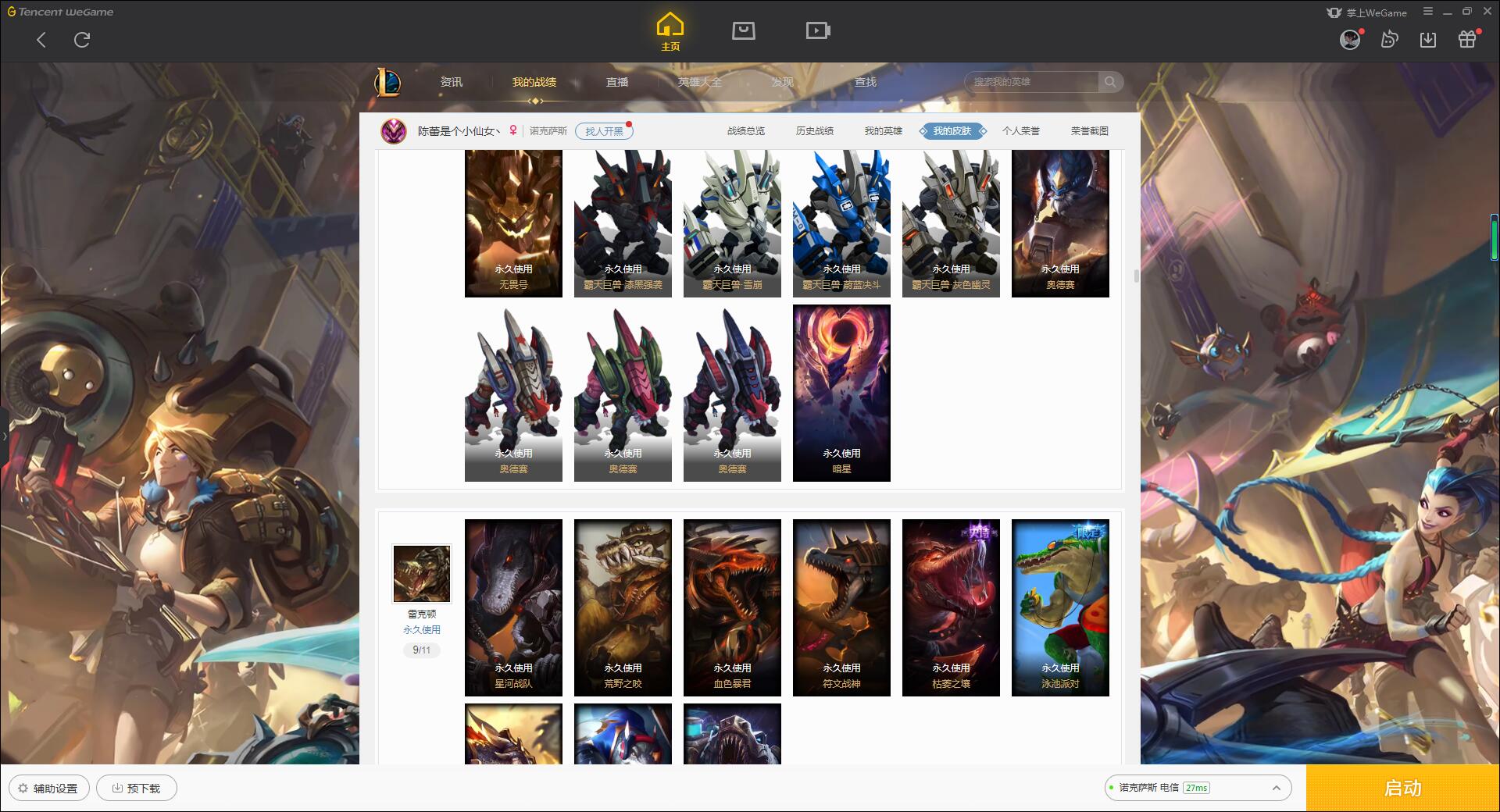This screenshot has height=812, width=1500.
Task: Click the 9/11 skin count label
Action: tap(422, 650)
